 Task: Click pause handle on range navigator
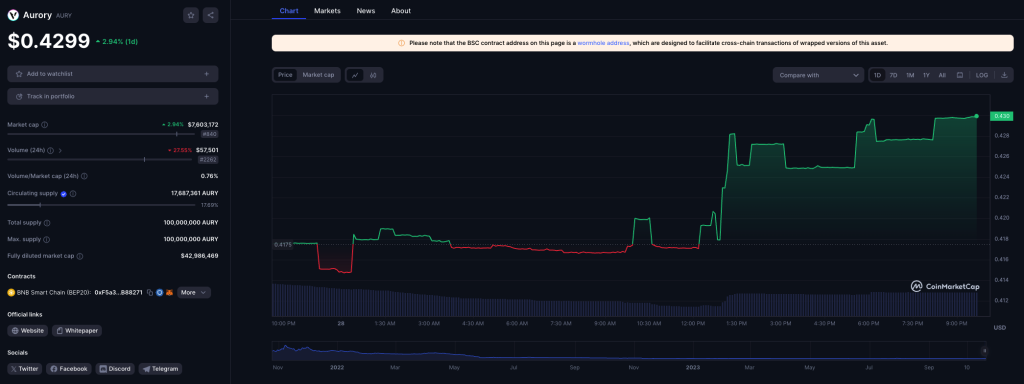(x=985, y=351)
